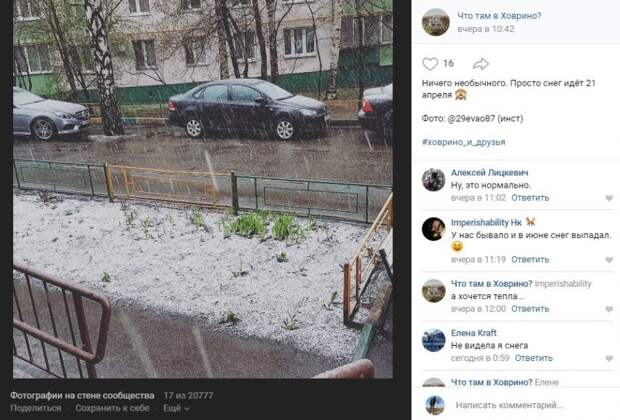Open the Фотографии на стене сообщества album

82,395
